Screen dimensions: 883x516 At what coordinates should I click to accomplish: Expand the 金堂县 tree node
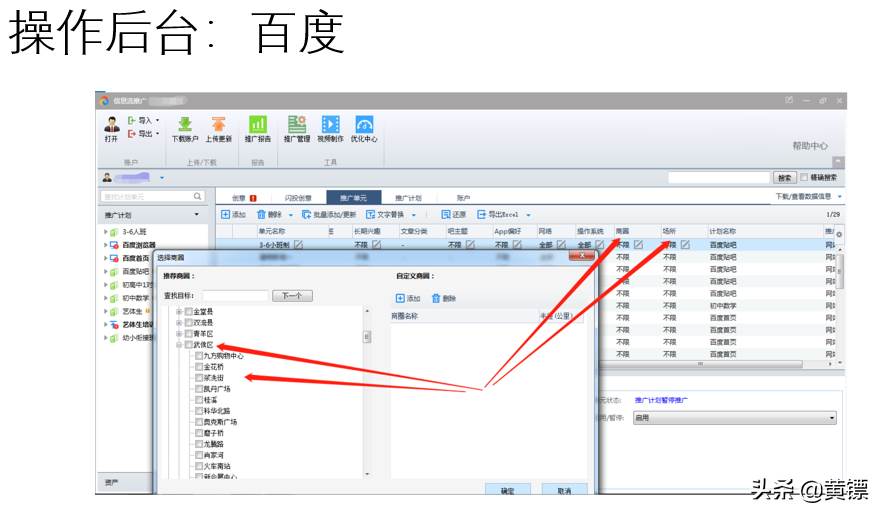pyautogui.click(x=179, y=312)
